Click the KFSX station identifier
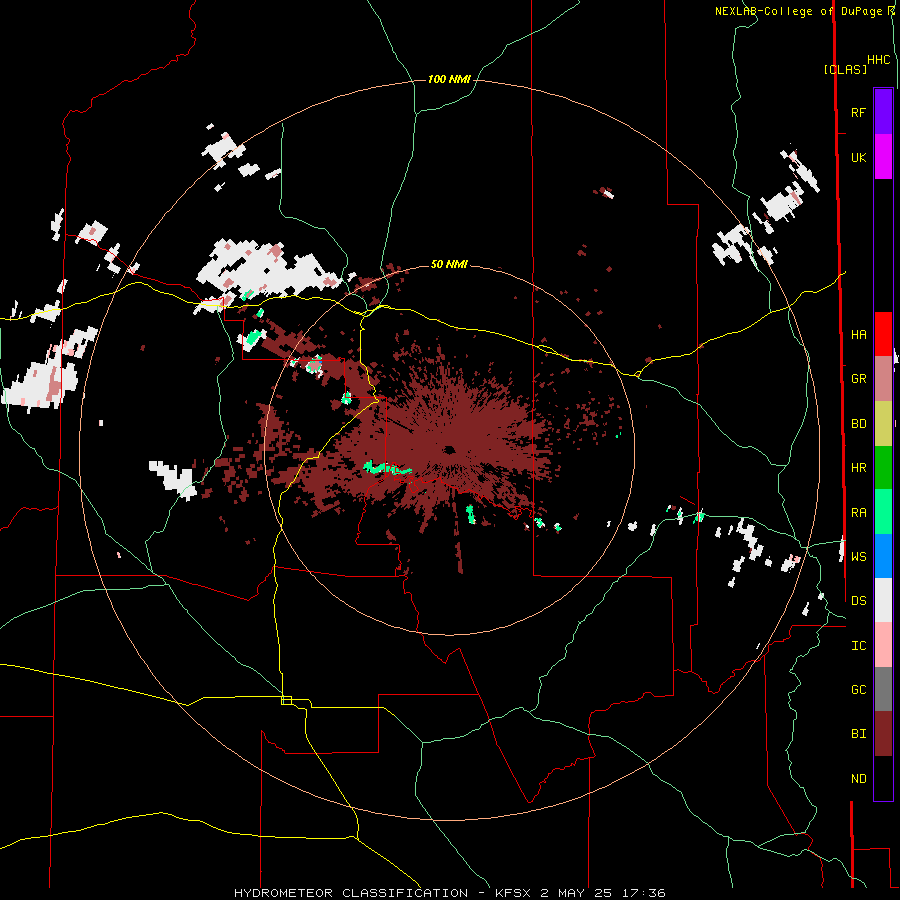900x900 pixels. click(x=513, y=893)
